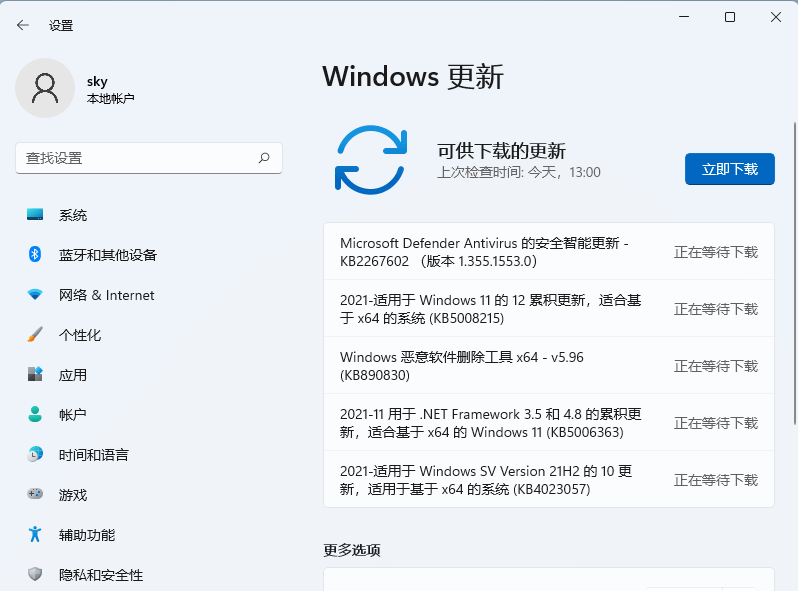Click the sky user avatar icon
798x591 pixels.
45,88
